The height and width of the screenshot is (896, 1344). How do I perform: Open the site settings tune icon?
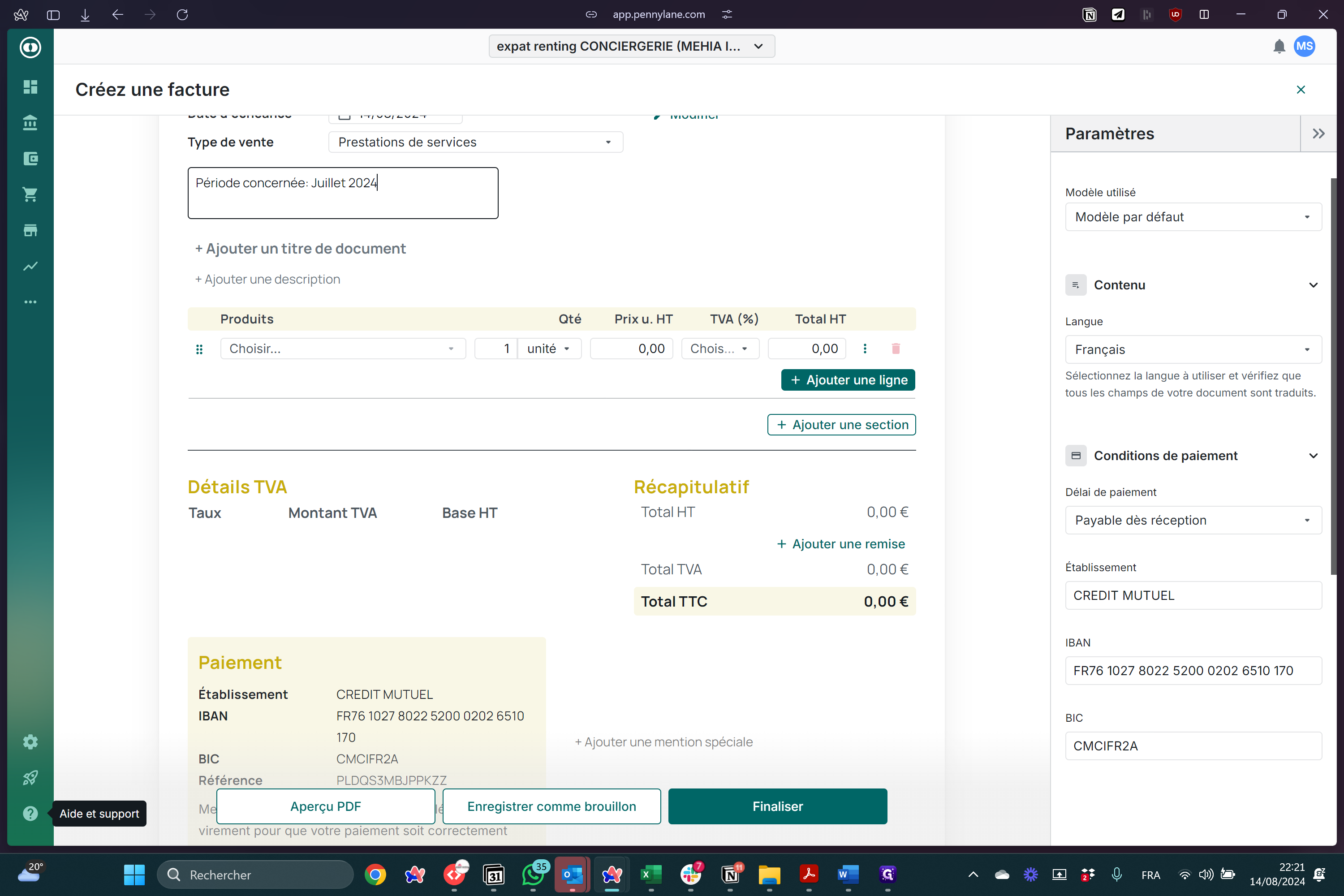pos(727,14)
